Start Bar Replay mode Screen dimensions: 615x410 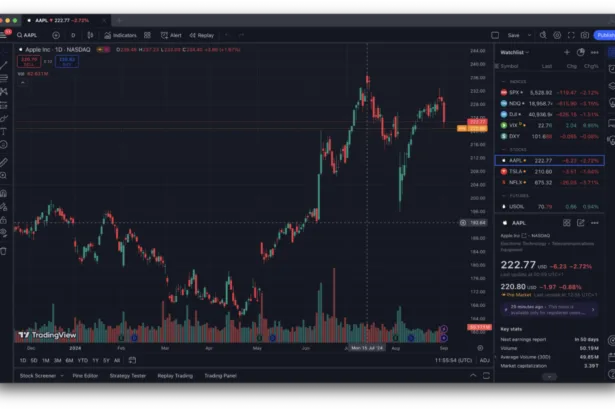(x=201, y=35)
